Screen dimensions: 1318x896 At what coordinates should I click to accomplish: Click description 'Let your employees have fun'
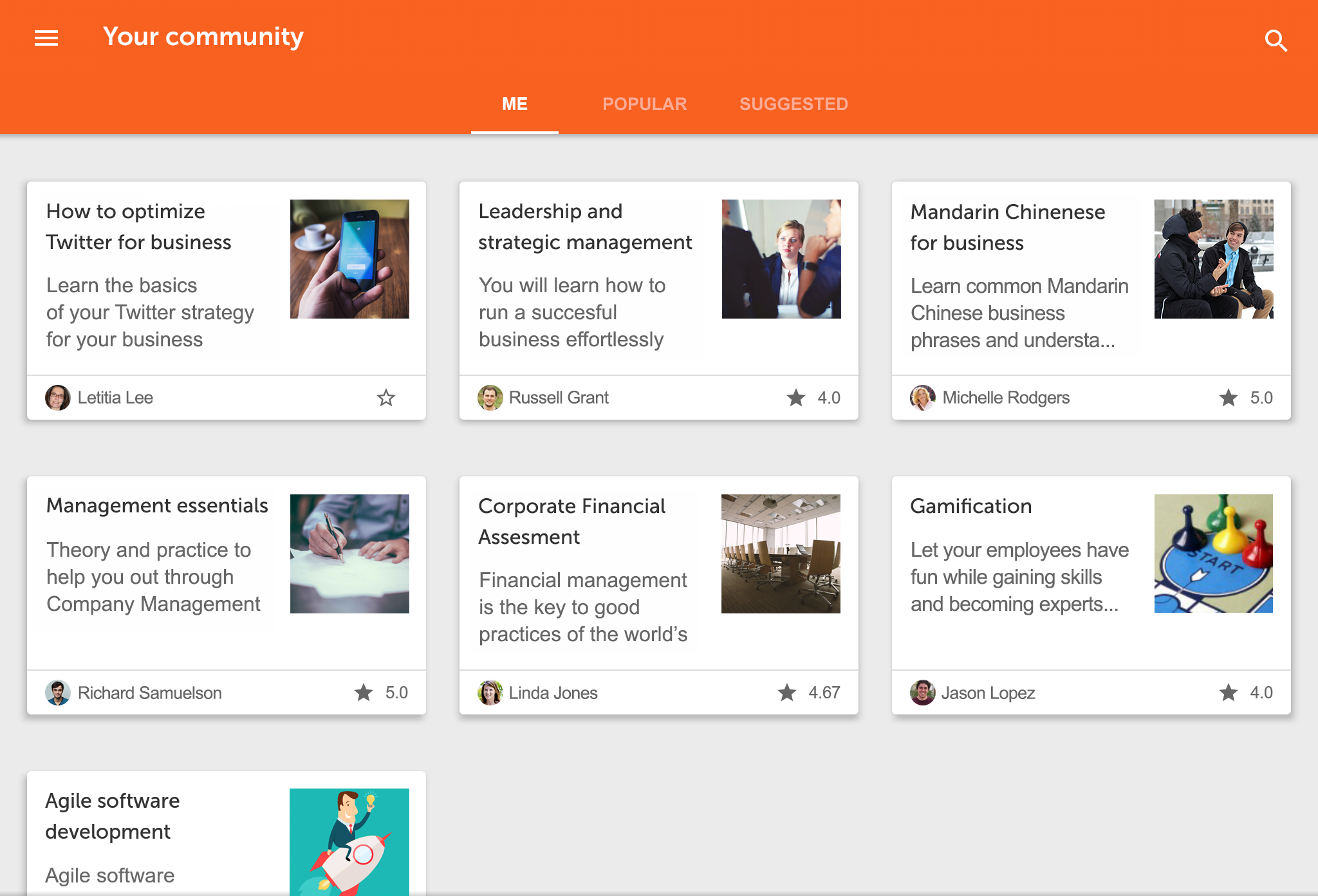(x=1019, y=577)
